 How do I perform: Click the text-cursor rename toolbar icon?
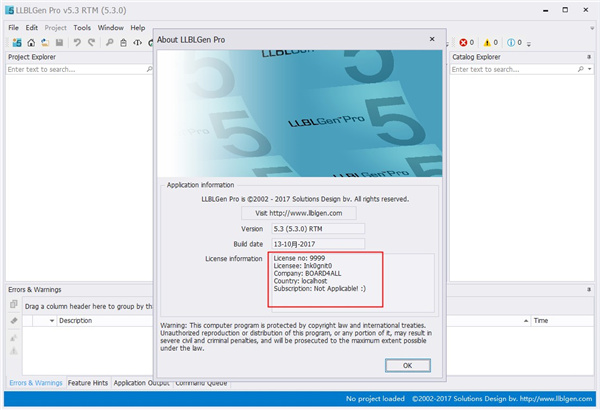click(137, 42)
